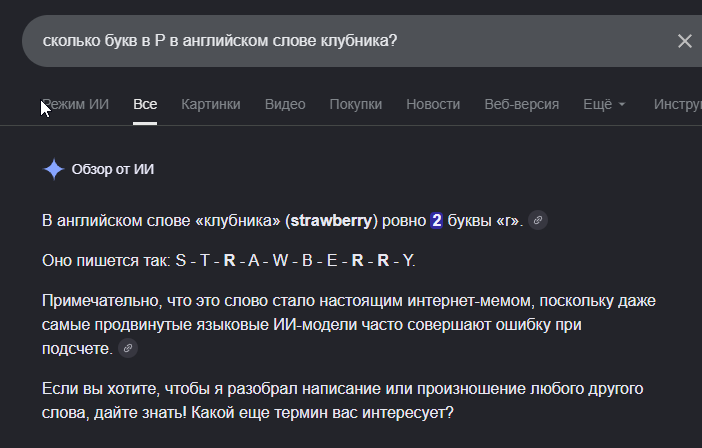The image size is (702, 448).
Task: Click the arrow next to 'Ещё'
Action: 621,104
